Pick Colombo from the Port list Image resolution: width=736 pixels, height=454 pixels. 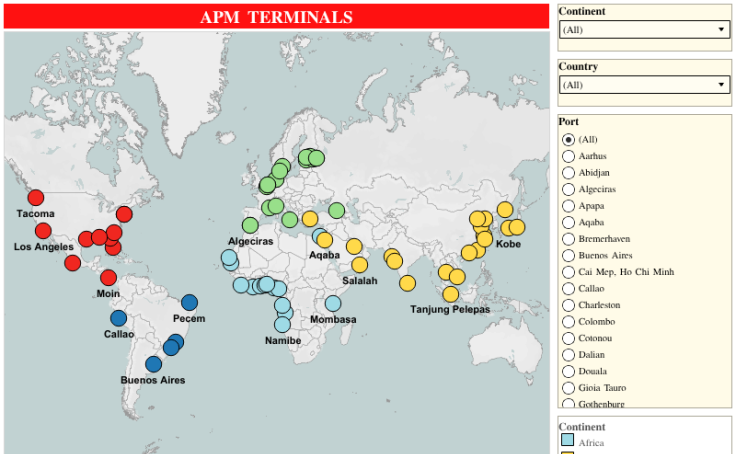pyautogui.click(x=569, y=322)
